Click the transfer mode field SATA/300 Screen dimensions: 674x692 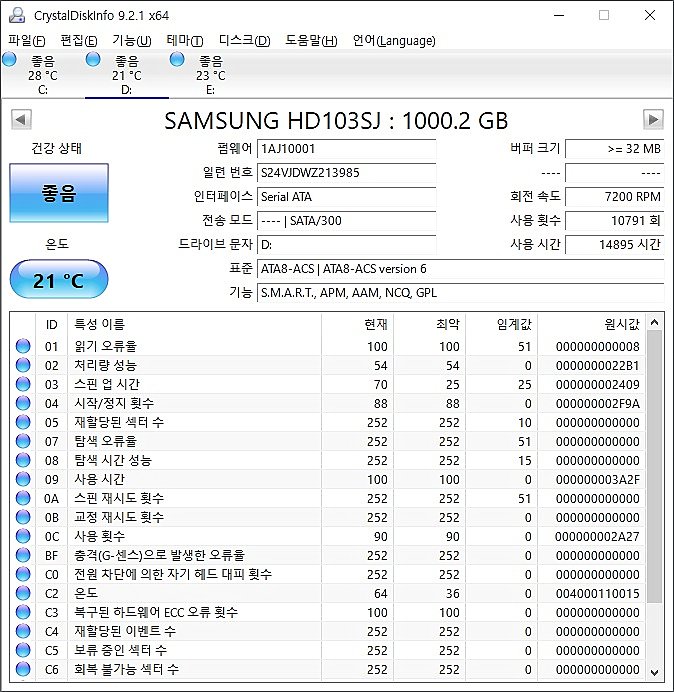pyautogui.click(x=346, y=221)
